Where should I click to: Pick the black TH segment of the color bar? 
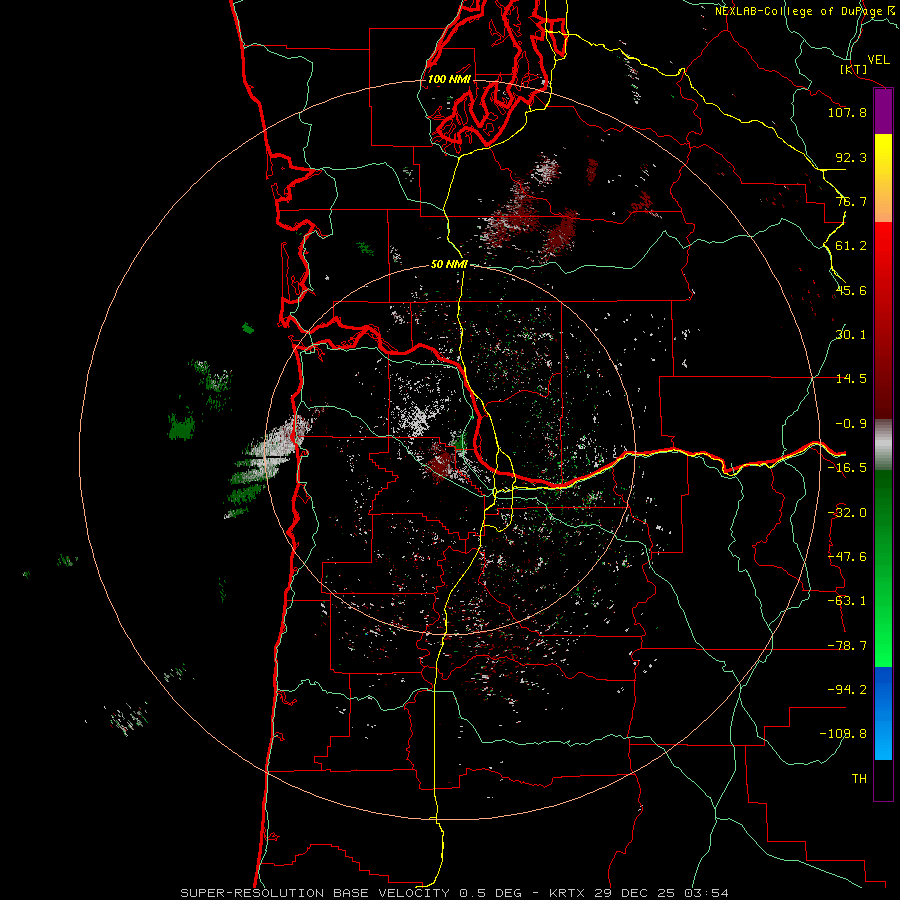tap(883, 780)
